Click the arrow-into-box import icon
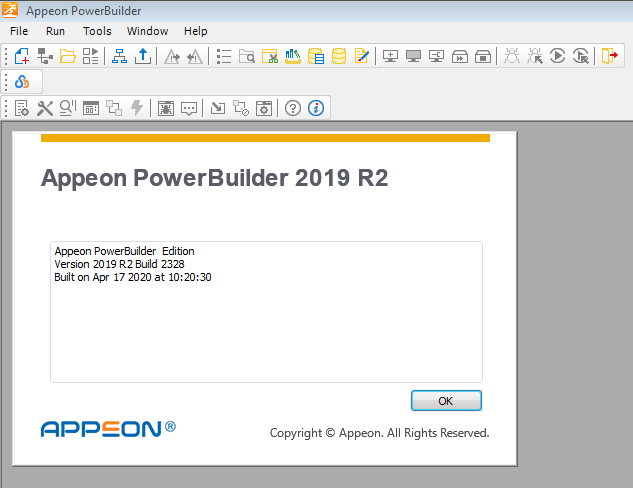633x488 pixels. (x=218, y=108)
